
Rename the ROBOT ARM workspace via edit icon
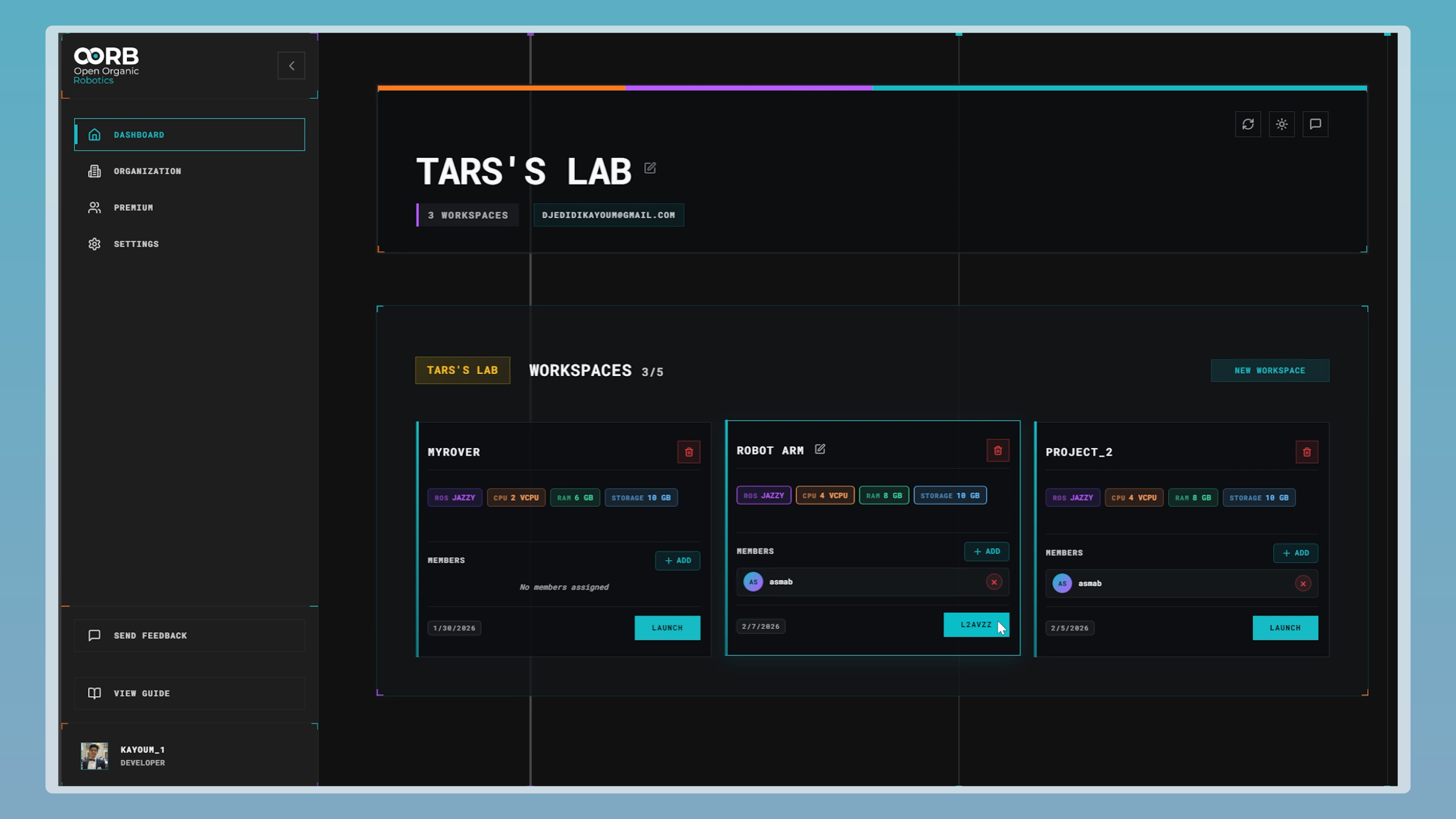(x=820, y=449)
